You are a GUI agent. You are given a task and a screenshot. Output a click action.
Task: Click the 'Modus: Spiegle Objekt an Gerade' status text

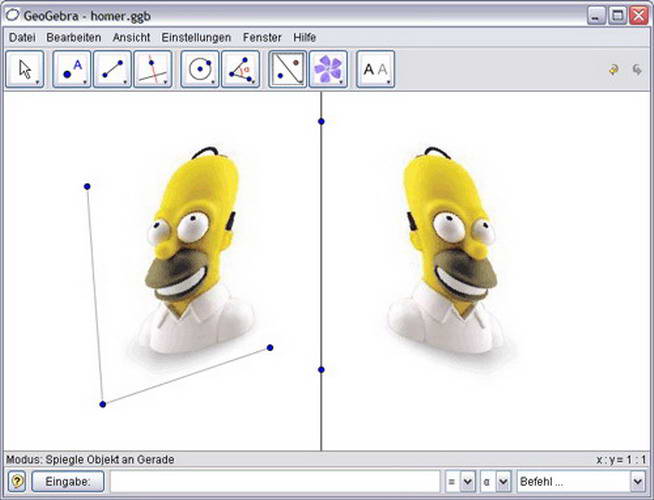(x=90, y=460)
